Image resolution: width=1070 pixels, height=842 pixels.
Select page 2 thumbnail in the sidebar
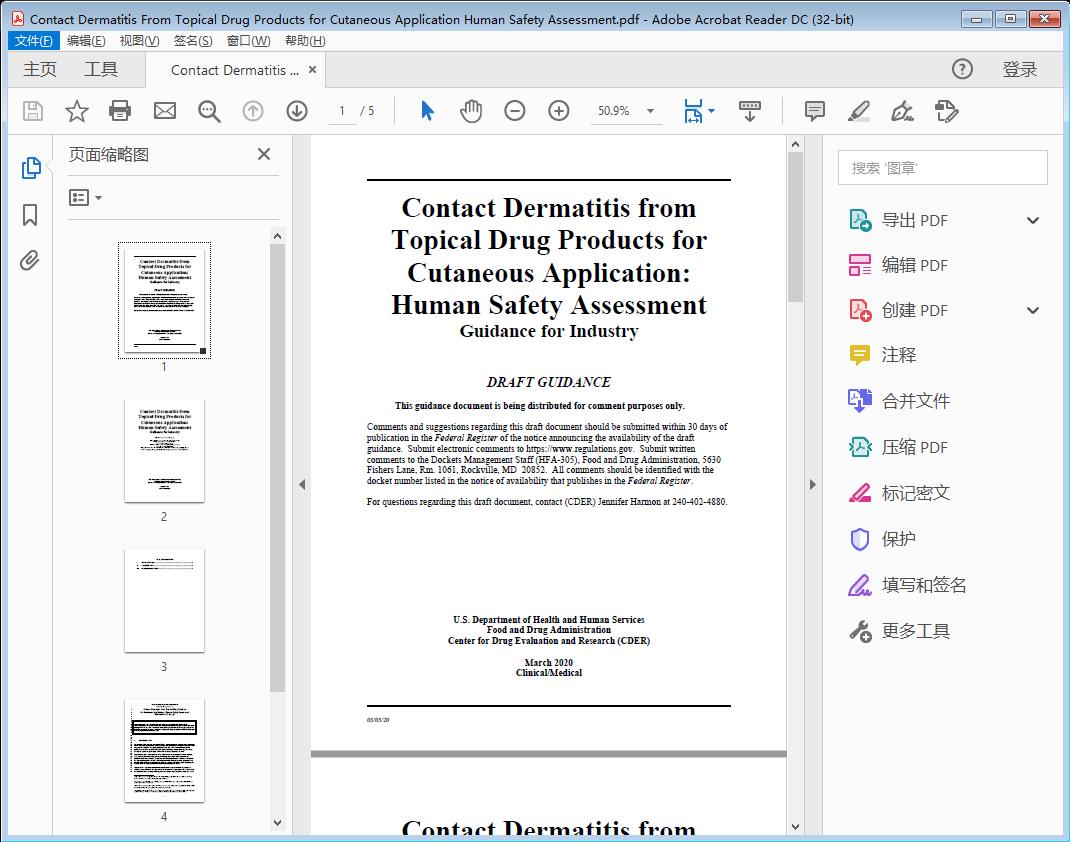click(x=164, y=450)
